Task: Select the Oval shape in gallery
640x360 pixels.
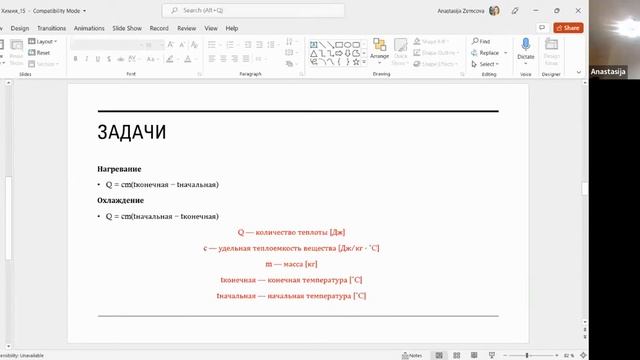Action: tap(347, 44)
